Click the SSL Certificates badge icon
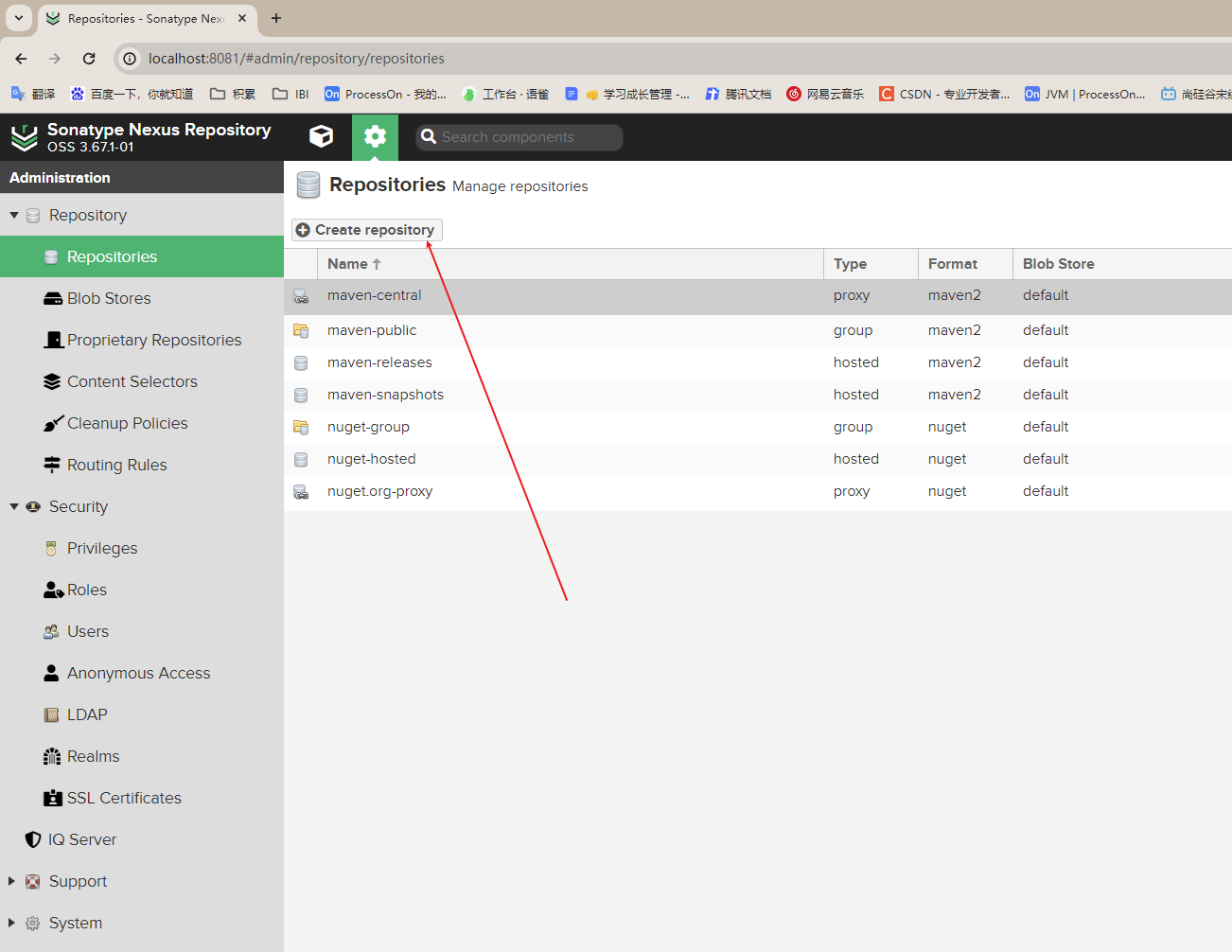The width and height of the screenshot is (1232, 952). point(53,798)
